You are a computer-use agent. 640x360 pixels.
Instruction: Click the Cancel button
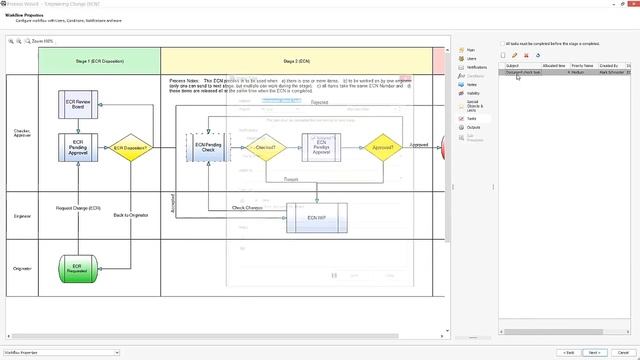coord(623,352)
